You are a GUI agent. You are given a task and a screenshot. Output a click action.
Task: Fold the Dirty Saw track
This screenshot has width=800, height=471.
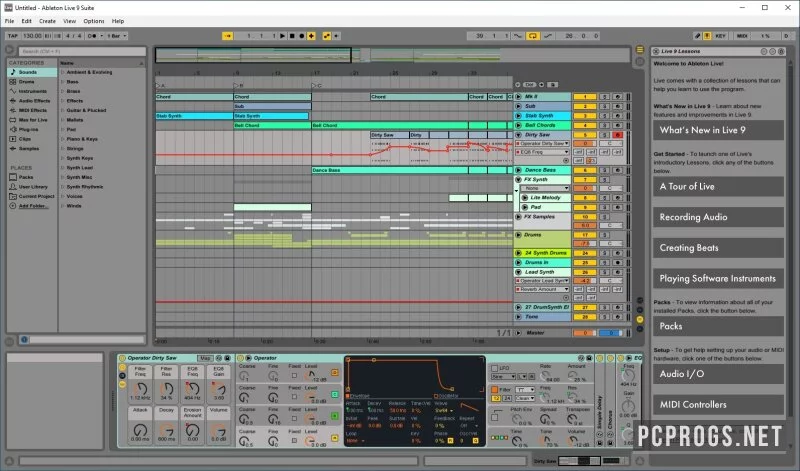coord(518,135)
